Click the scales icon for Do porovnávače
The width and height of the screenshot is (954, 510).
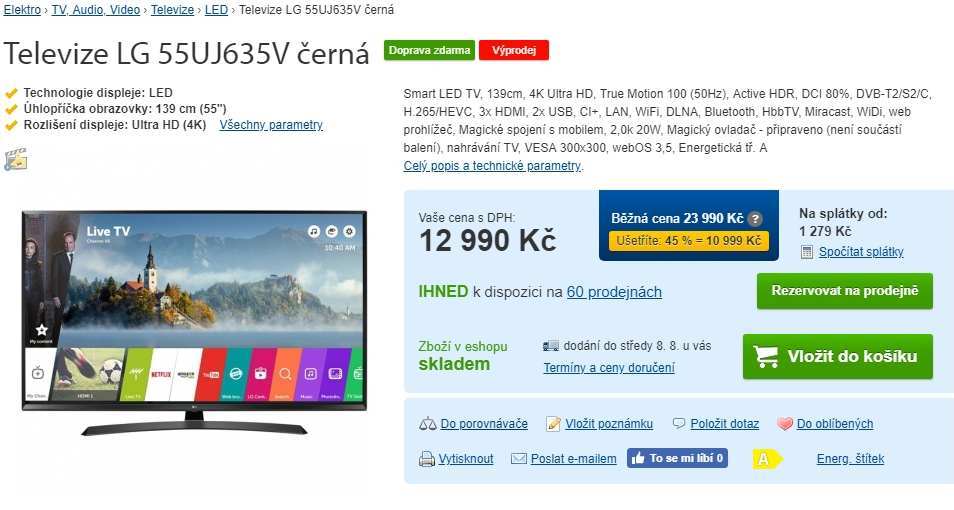pos(428,424)
